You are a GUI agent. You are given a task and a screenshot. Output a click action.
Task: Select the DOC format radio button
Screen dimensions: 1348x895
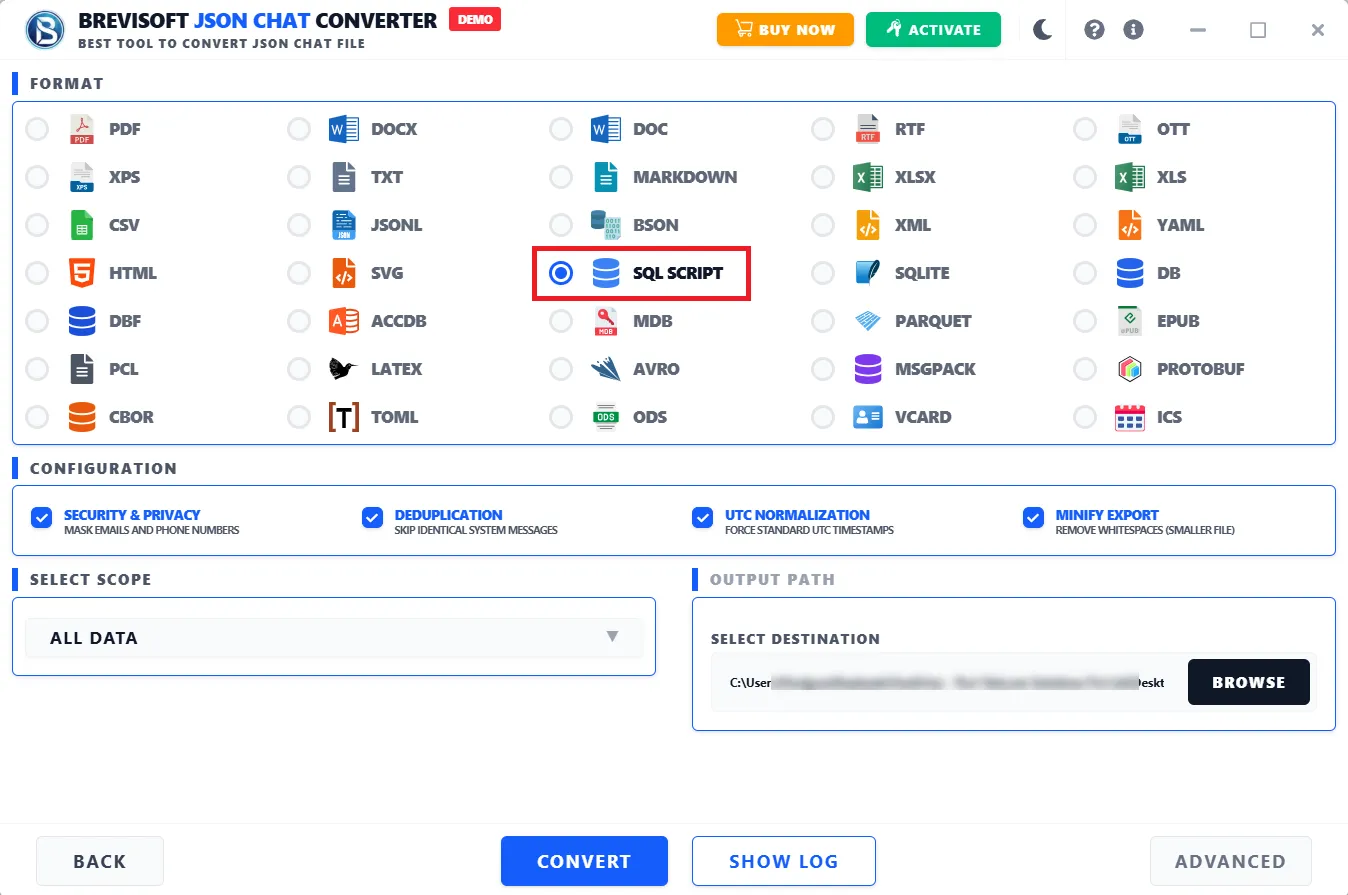click(561, 129)
